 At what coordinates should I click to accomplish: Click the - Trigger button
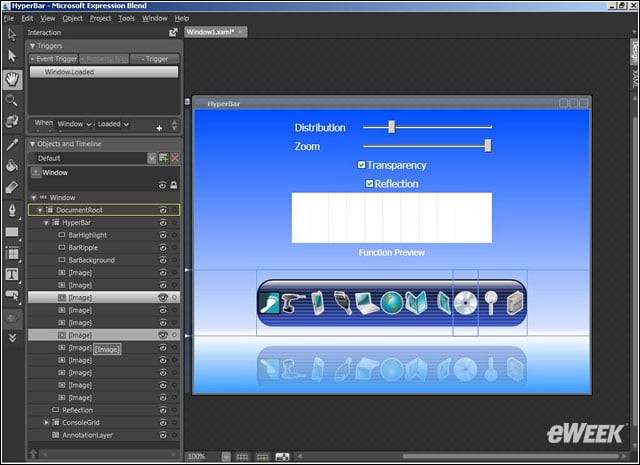coord(156,59)
